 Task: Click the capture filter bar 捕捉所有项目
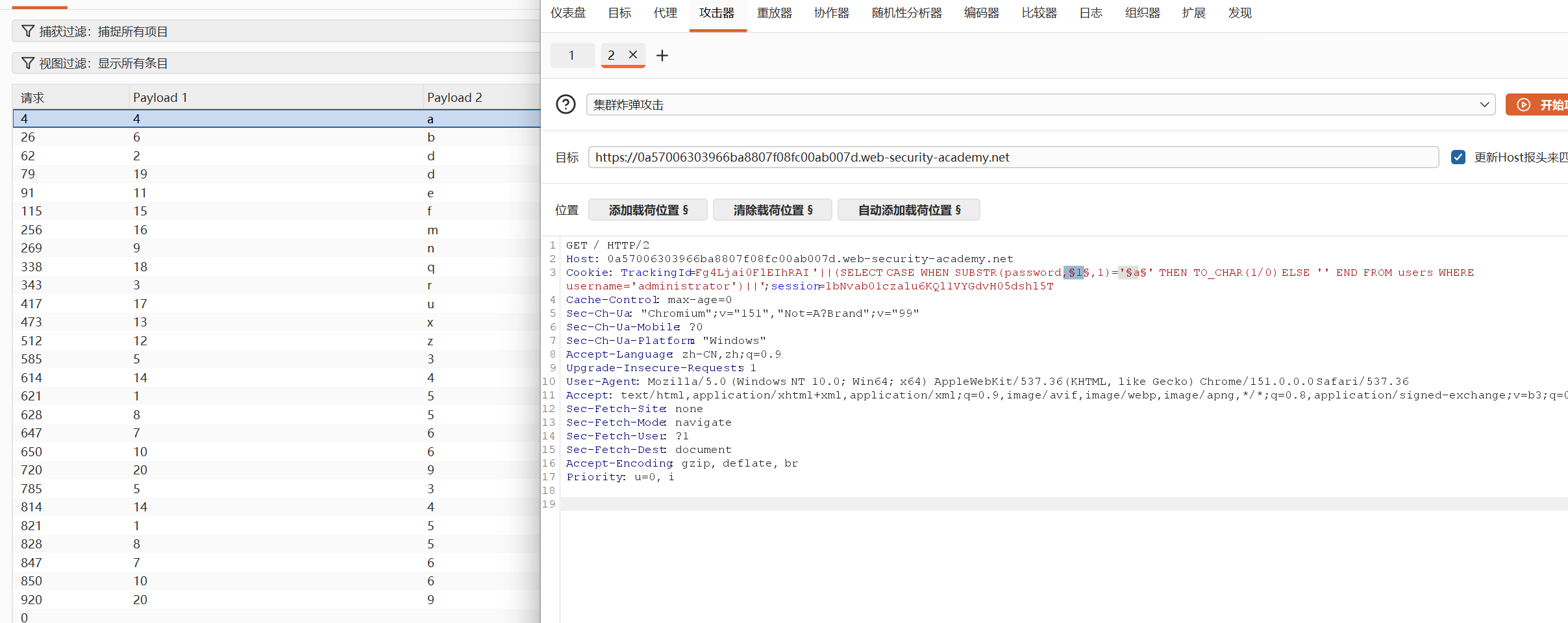click(x=277, y=31)
